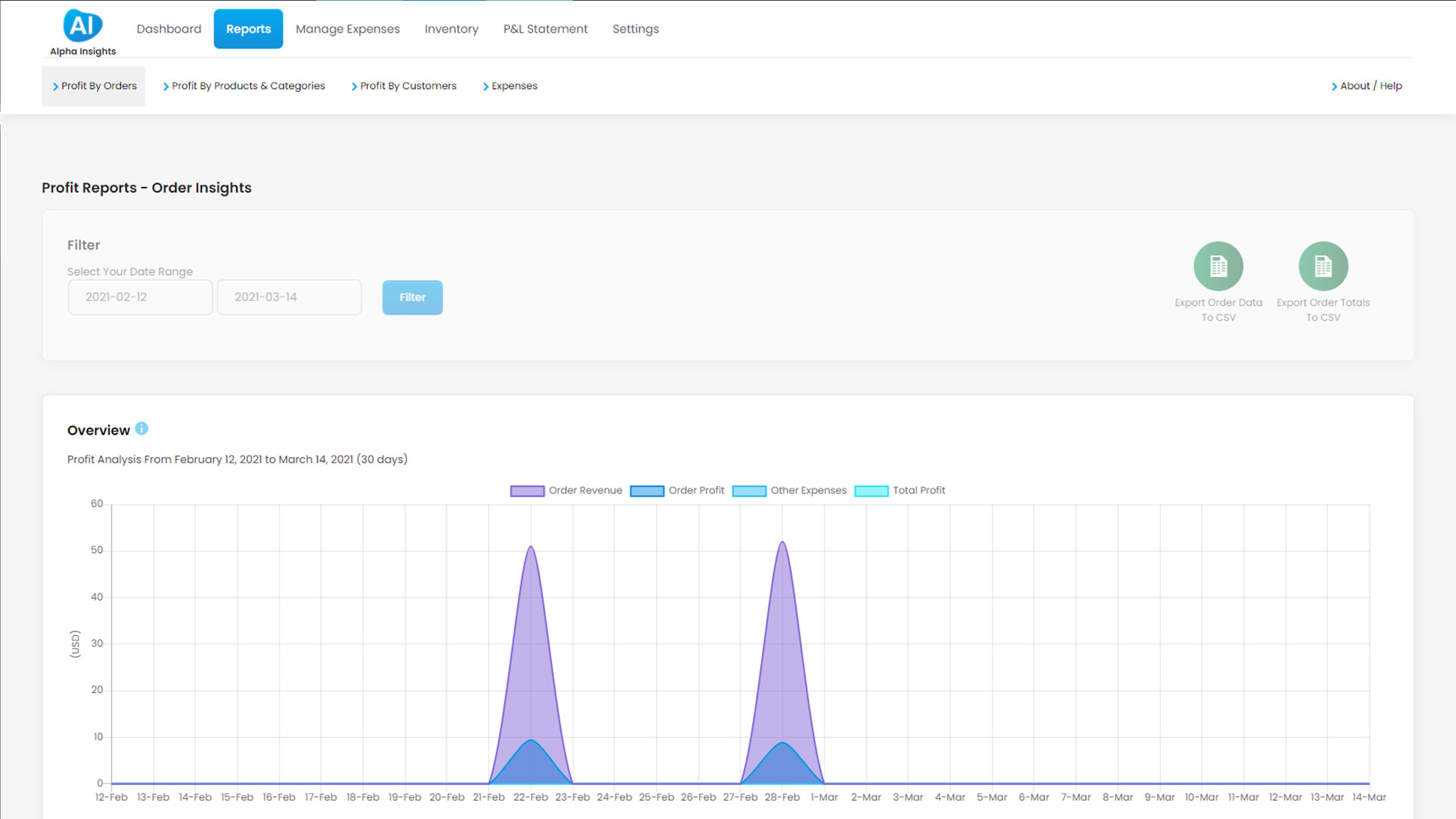The image size is (1456, 819).
Task: Go to Manage Expenses
Action: coord(347,29)
